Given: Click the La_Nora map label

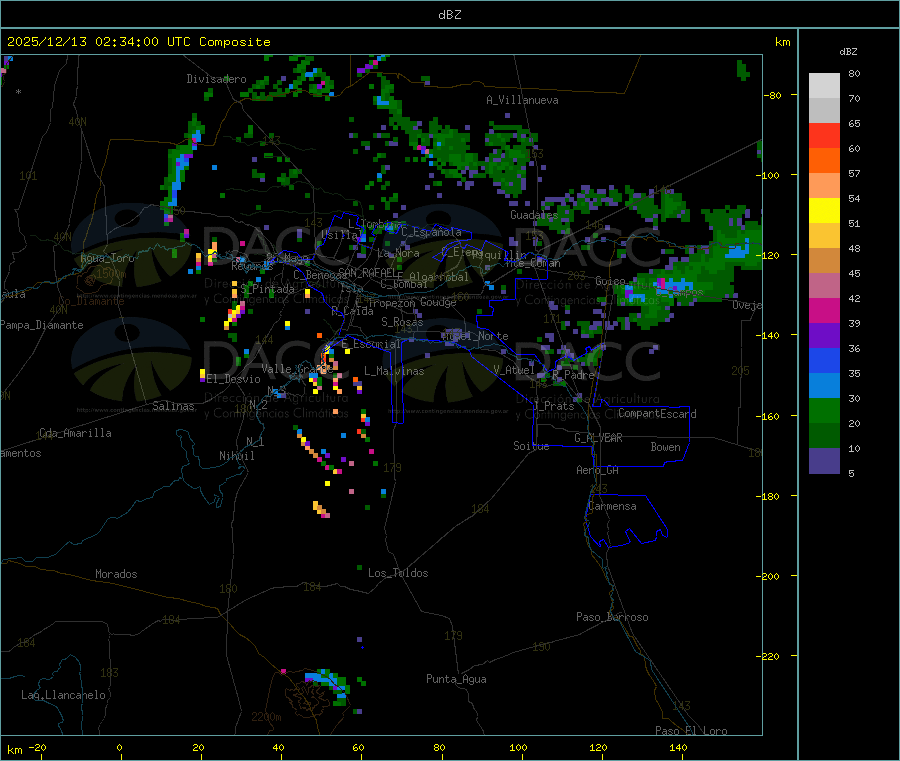Looking at the screenshot, I should coord(398,253).
